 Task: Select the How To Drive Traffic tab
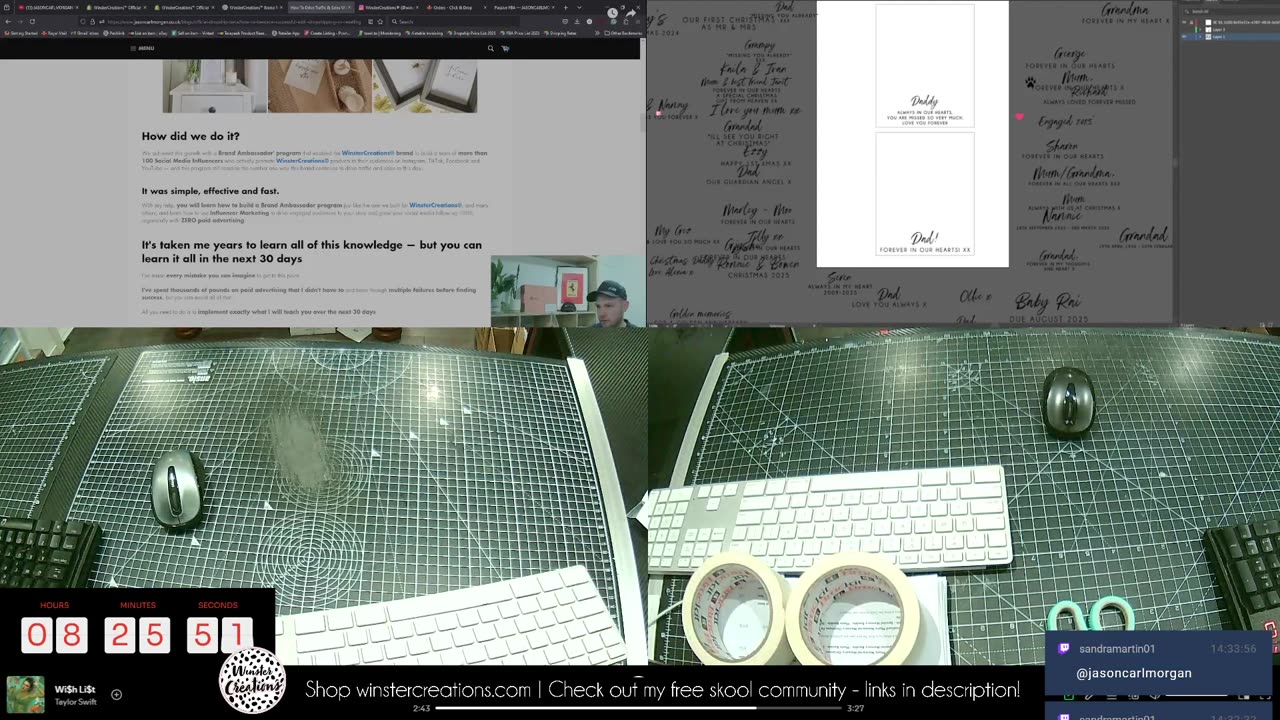click(x=320, y=8)
